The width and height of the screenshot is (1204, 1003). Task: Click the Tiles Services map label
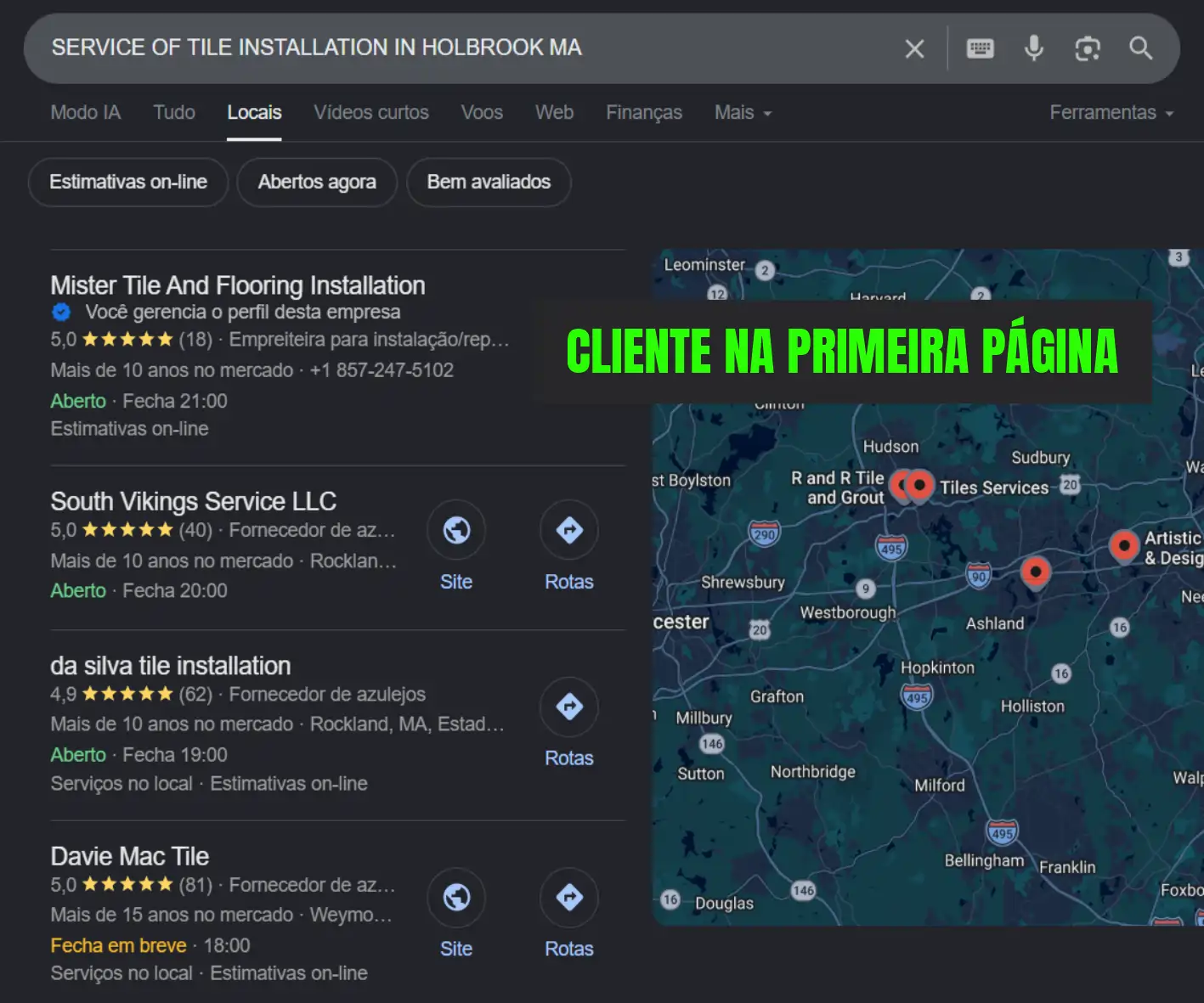pyautogui.click(x=994, y=487)
